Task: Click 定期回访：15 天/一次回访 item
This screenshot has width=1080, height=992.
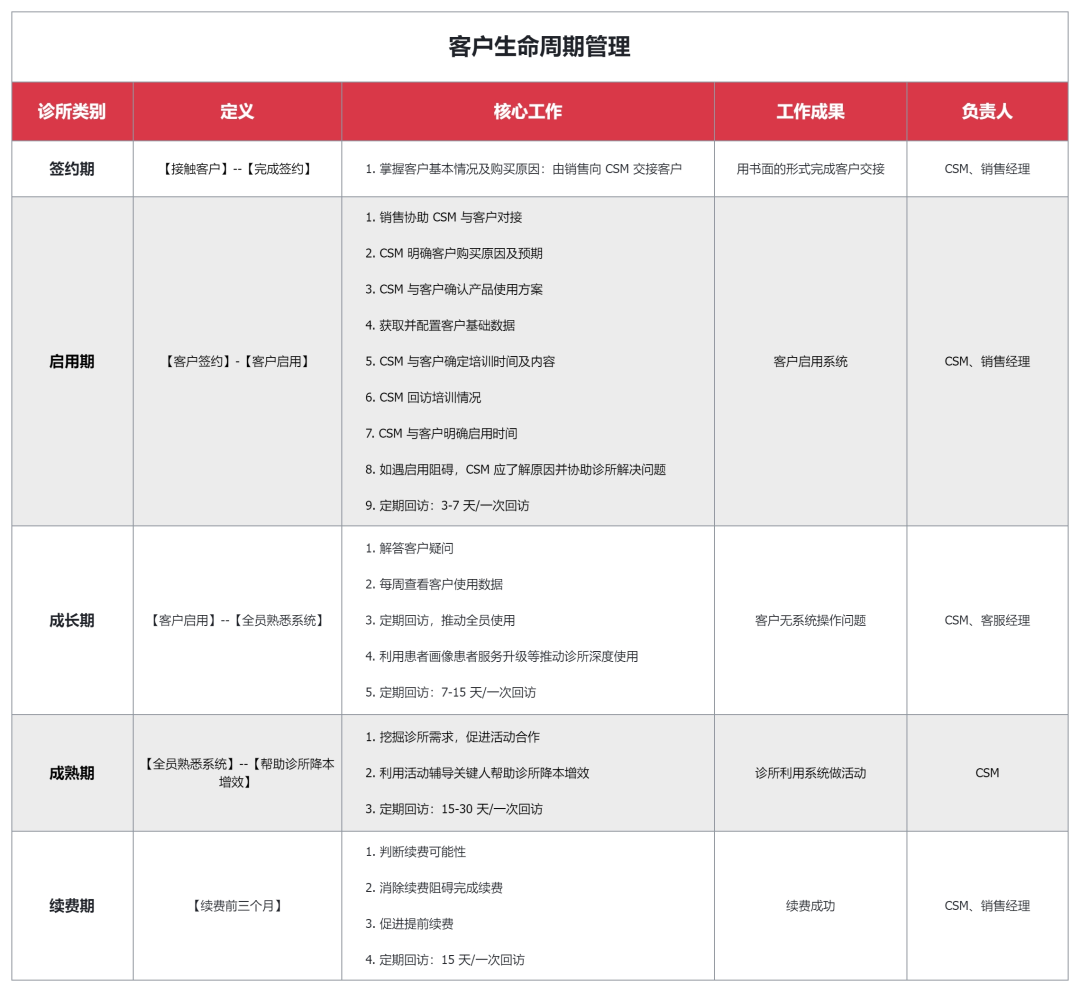Action: click(x=445, y=960)
